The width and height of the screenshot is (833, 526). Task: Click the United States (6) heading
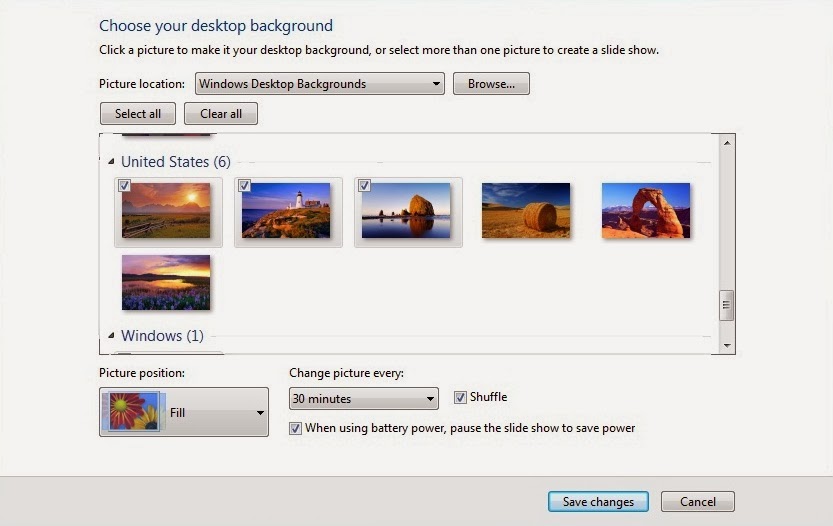click(176, 162)
